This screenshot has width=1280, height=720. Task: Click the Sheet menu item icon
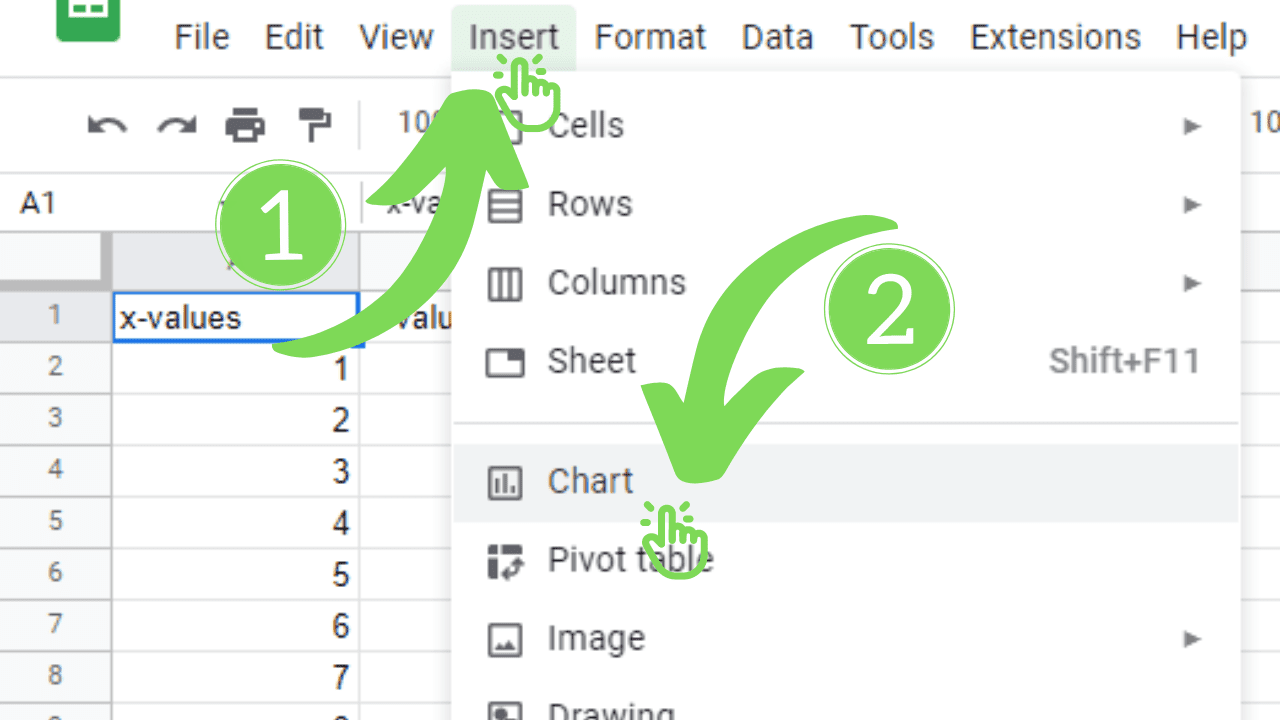tap(505, 361)
